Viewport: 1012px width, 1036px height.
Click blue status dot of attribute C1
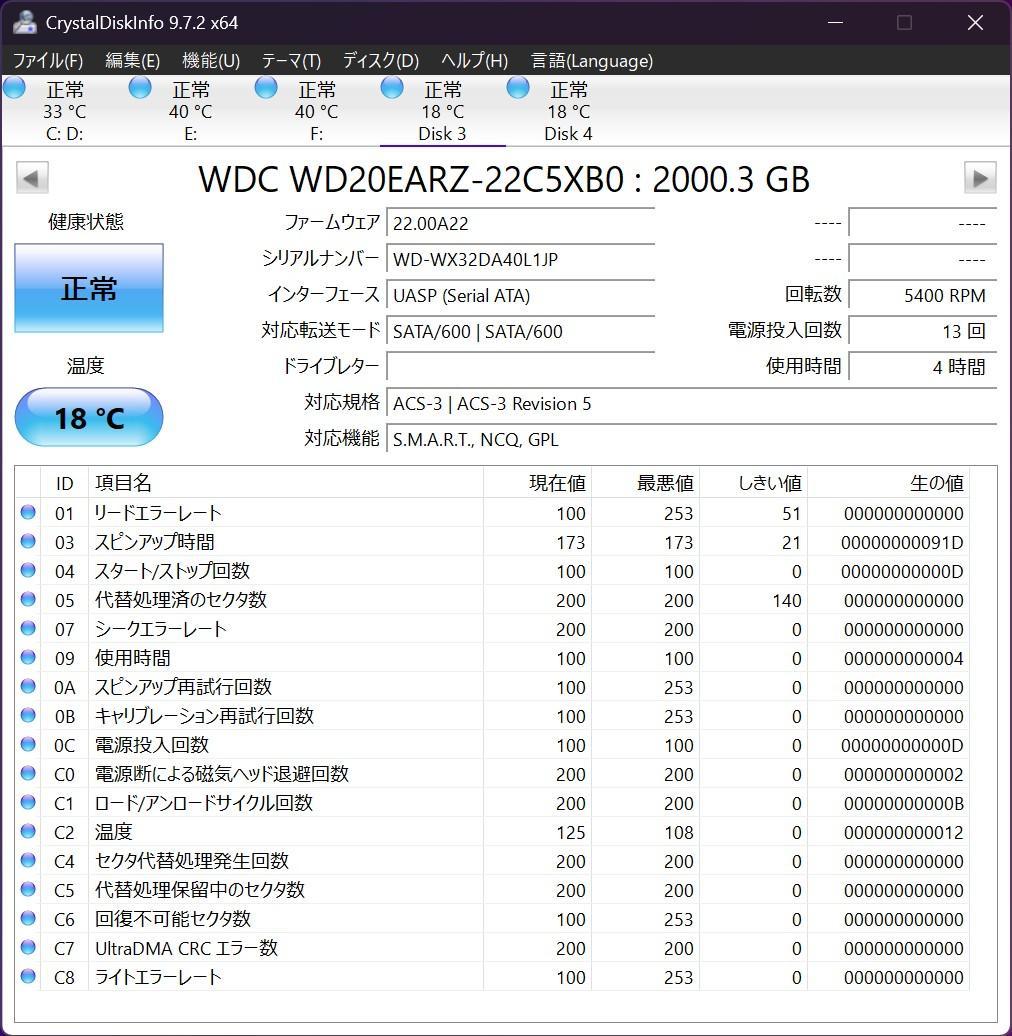click(28, 802)
